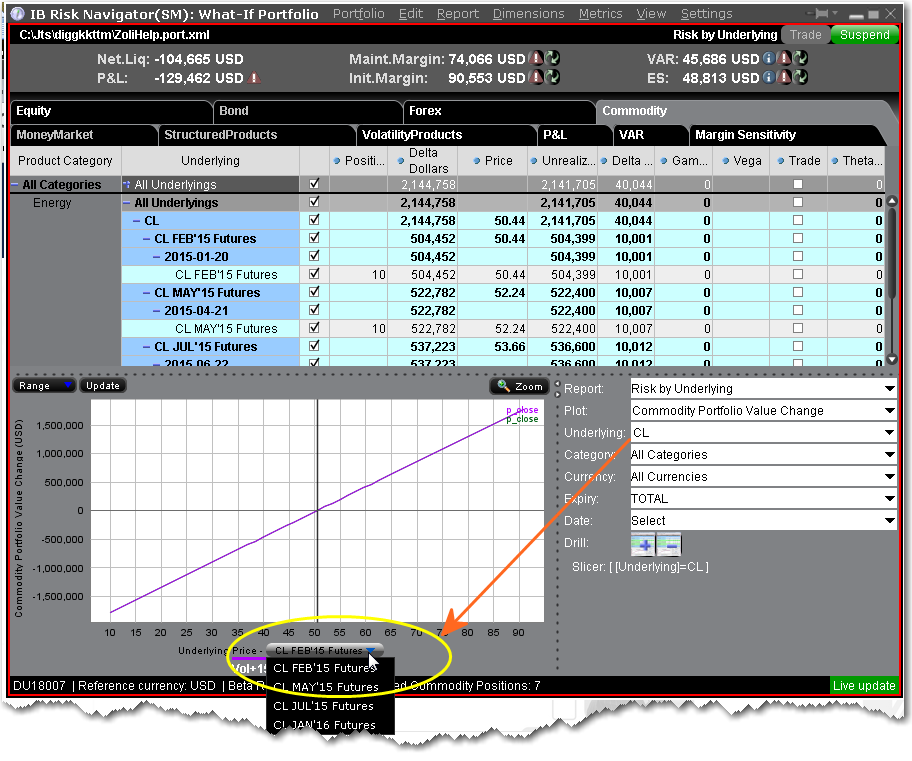Screen dimensions: 912x761
Task: Click the Maint.Margin warning icon
Action: [536, 58]
